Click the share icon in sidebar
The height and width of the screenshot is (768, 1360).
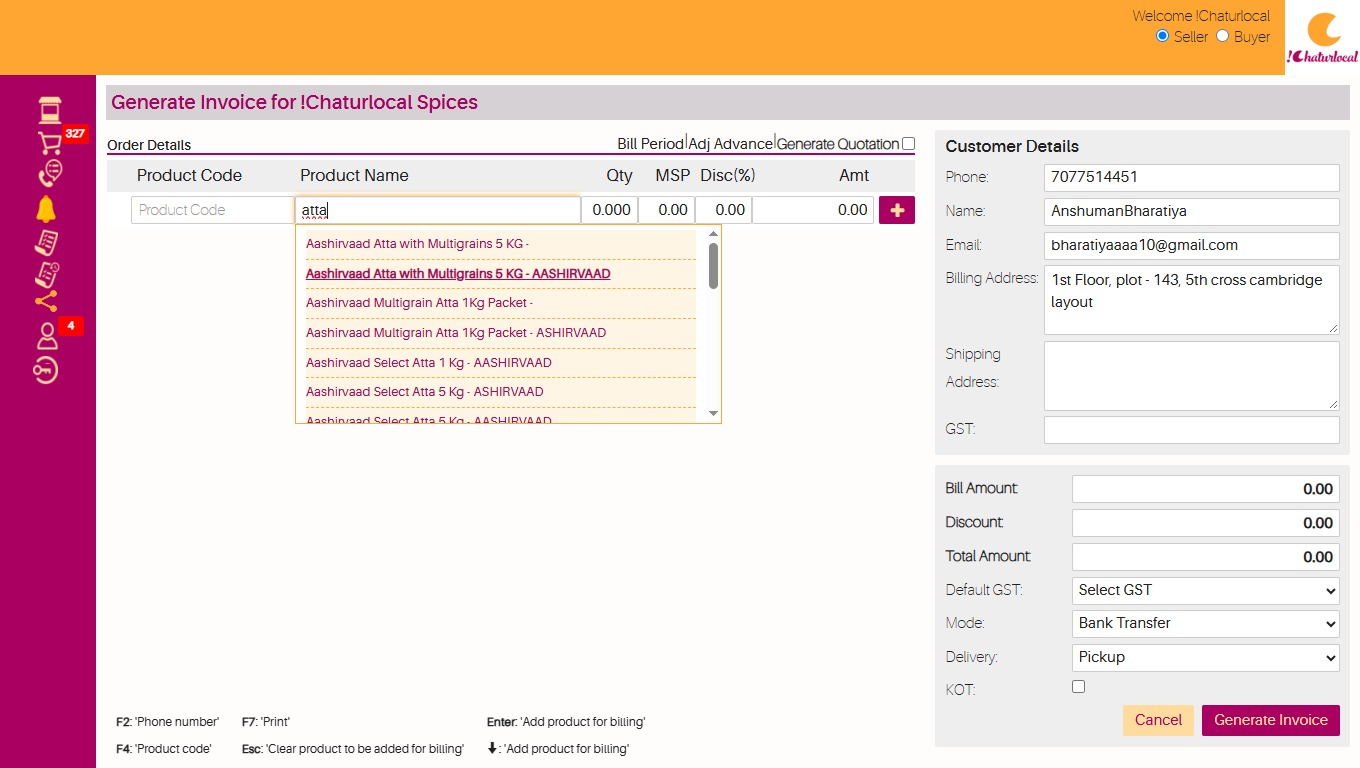(46, 301)
